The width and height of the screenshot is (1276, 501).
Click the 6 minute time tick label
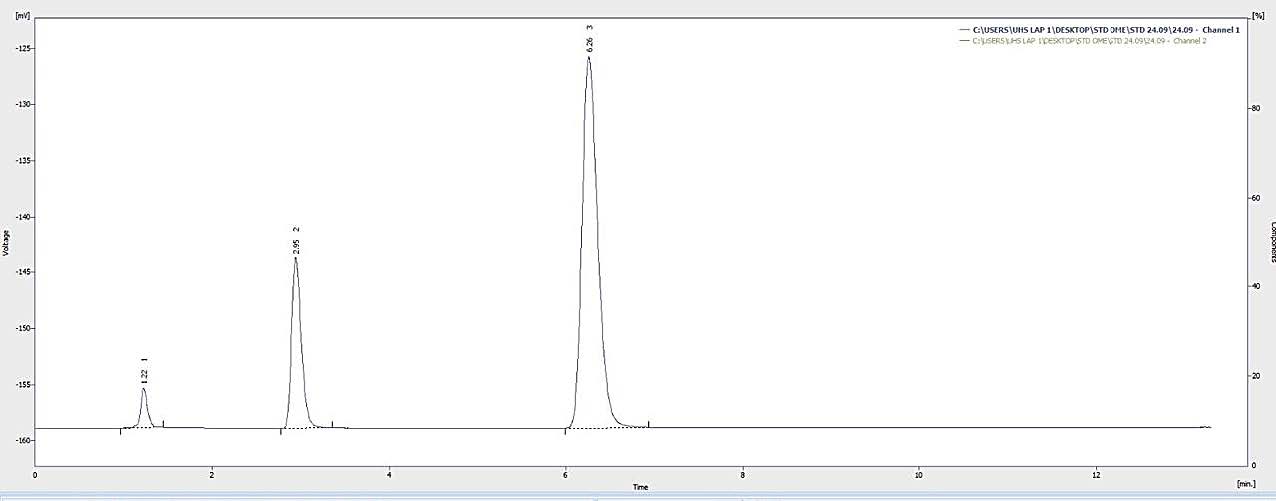pos(566,475)
